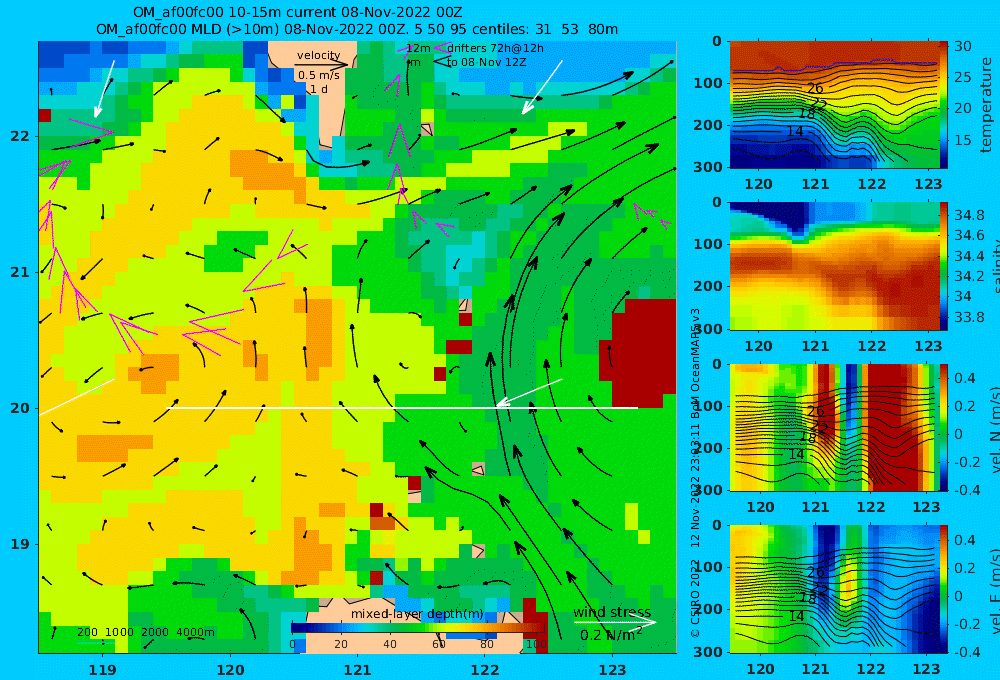Click the '40' tick on the mixed-layer colorbar
Viewport: 1000px width, 680px height.
tap(390, 644)
